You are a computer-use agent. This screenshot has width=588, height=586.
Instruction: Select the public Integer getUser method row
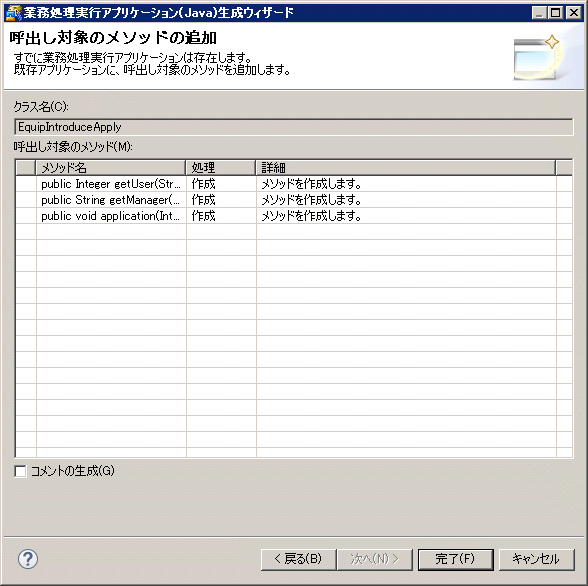pos(294,184)
